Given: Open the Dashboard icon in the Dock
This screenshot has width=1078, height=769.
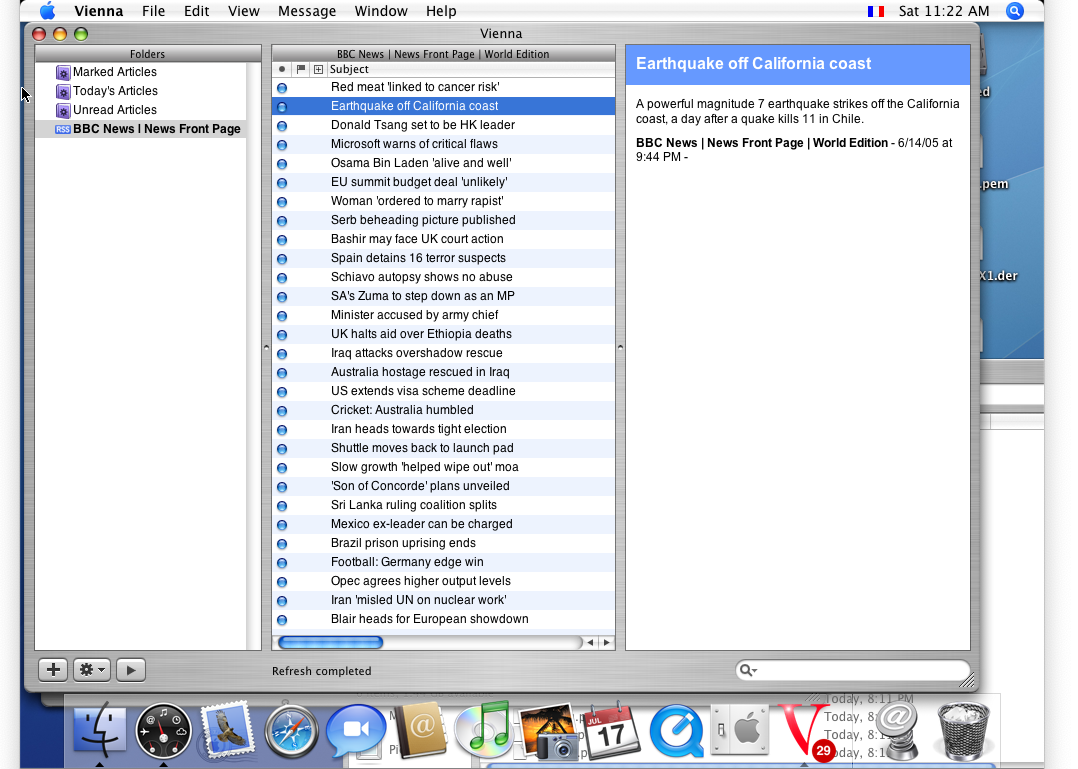Looking at the screenshot, I should point(164,731).
